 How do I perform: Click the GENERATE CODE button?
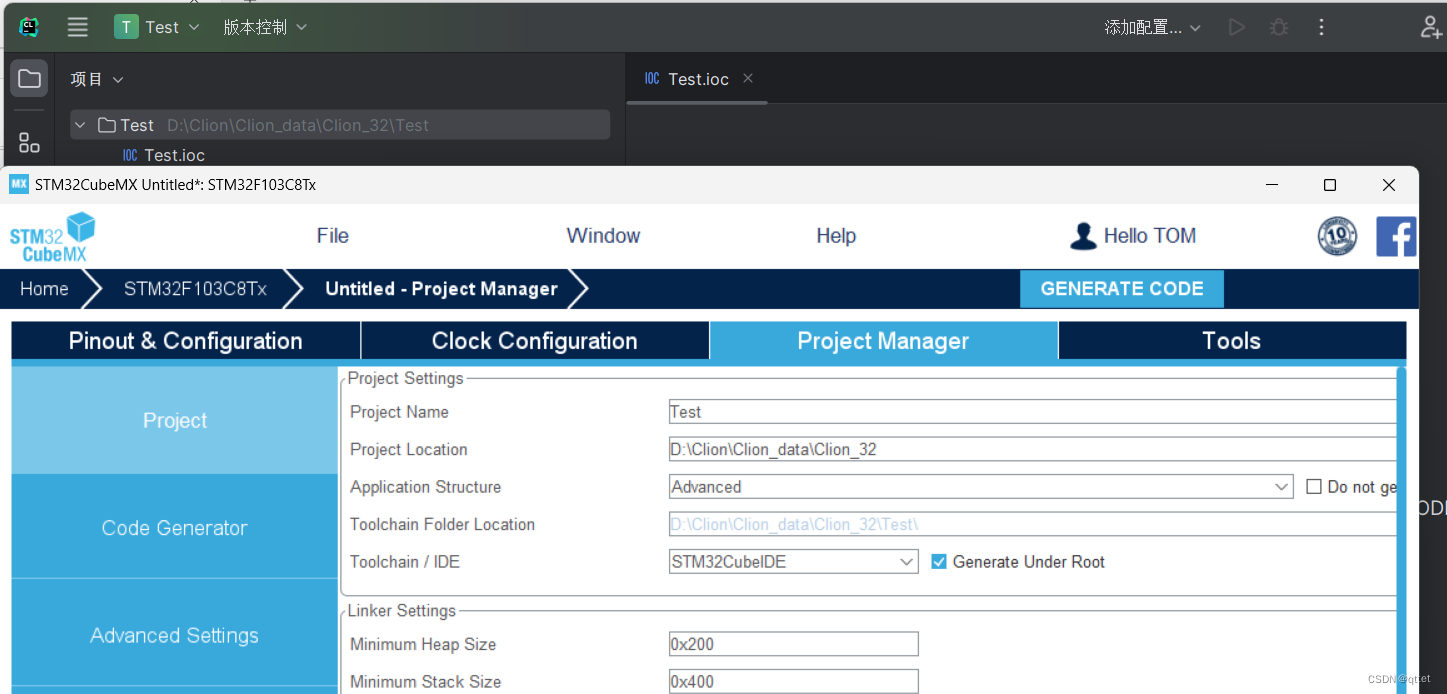pyautogui.click(x=1122, y=289)
